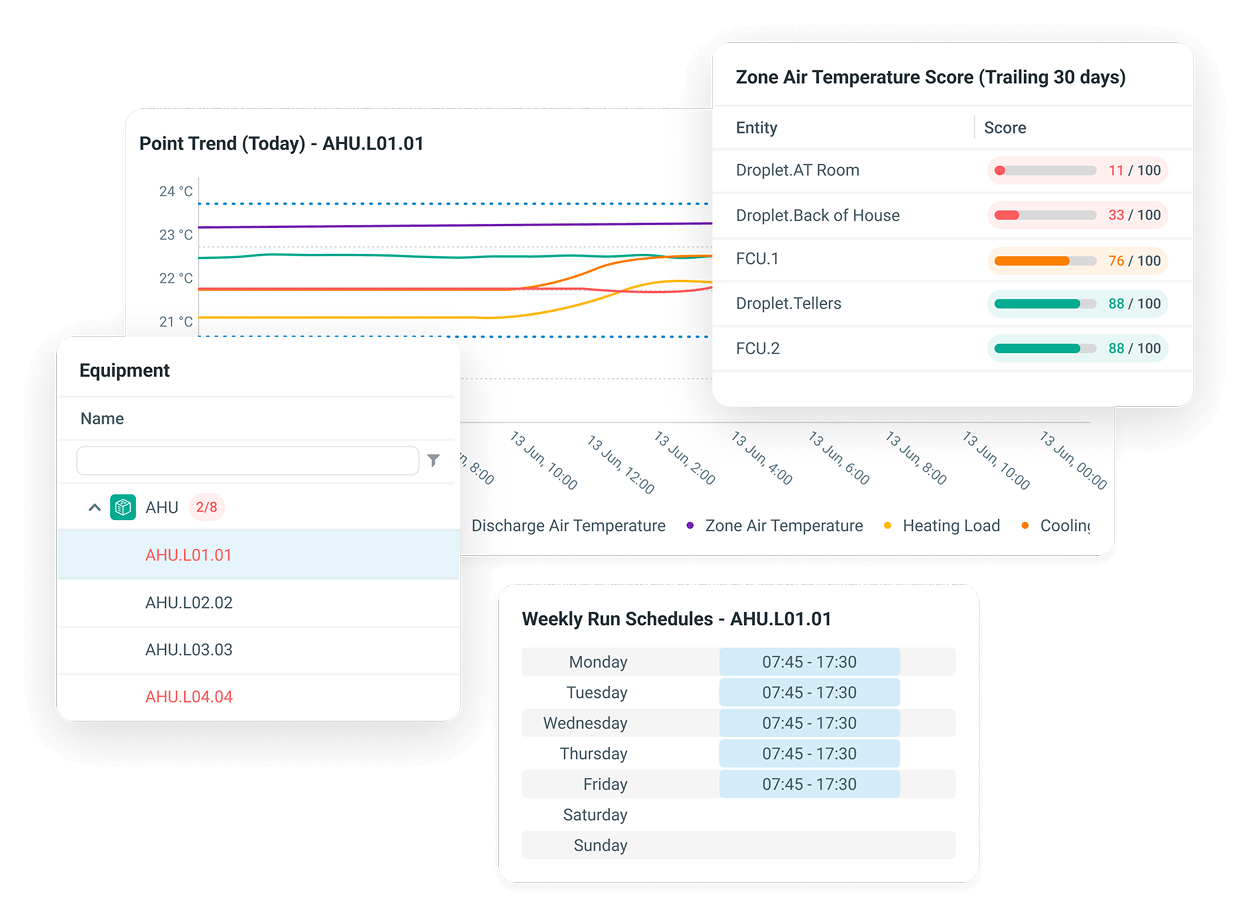Click the Point Trend (Today) chart title
1250x904 pixels.
pyautogui.click(x=281, y=144)
